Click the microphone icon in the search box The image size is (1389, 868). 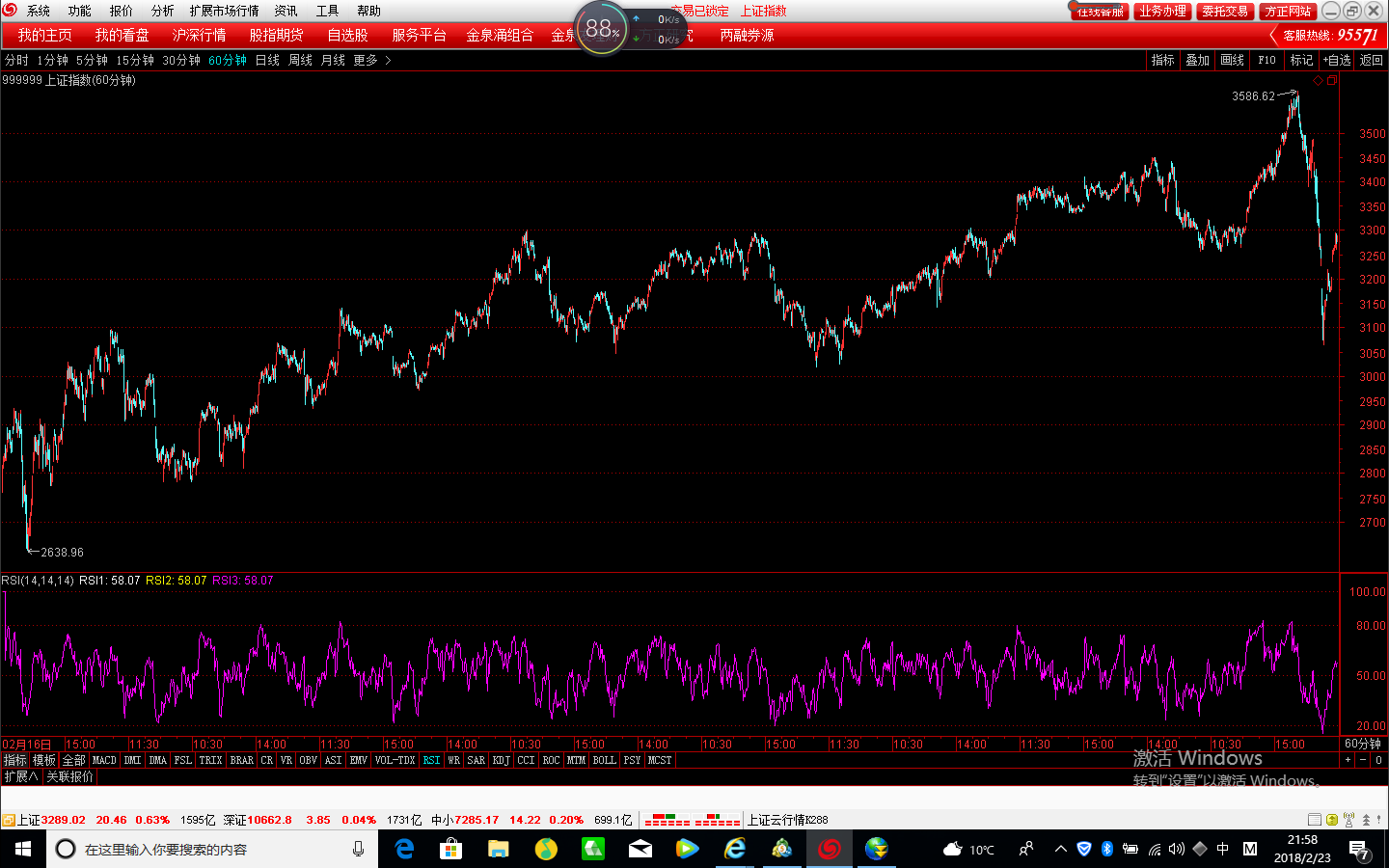pos(358,849)
